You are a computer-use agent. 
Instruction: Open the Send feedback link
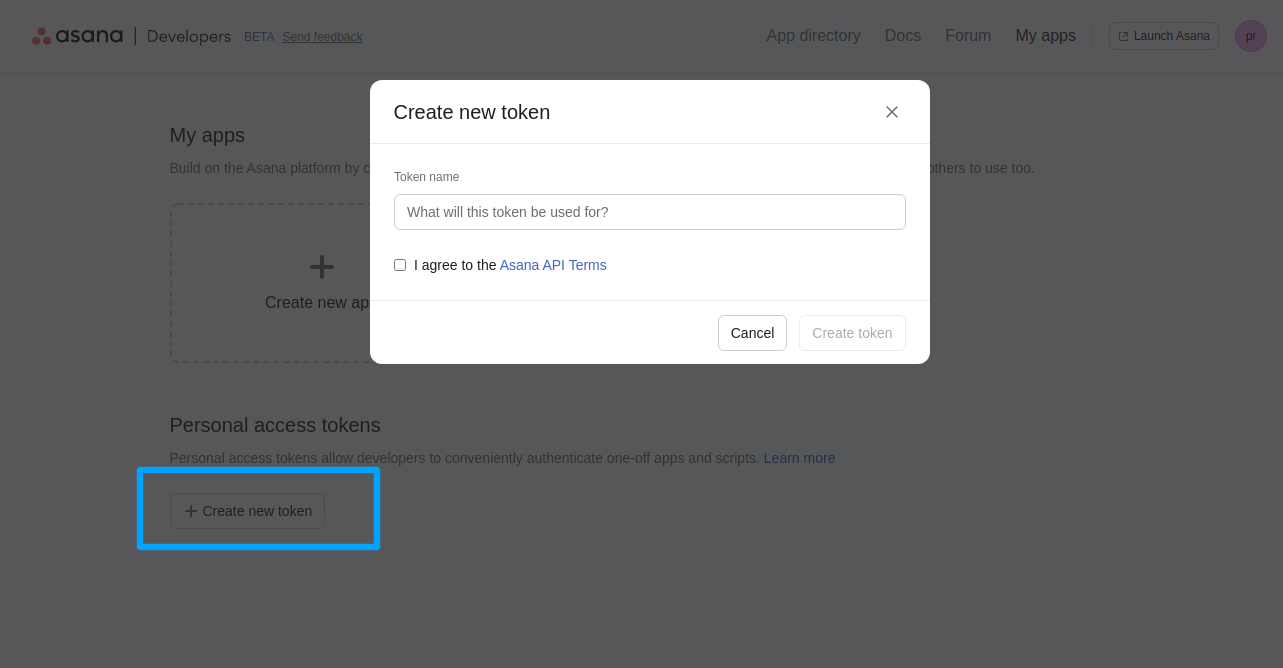(x=322, y=37)
